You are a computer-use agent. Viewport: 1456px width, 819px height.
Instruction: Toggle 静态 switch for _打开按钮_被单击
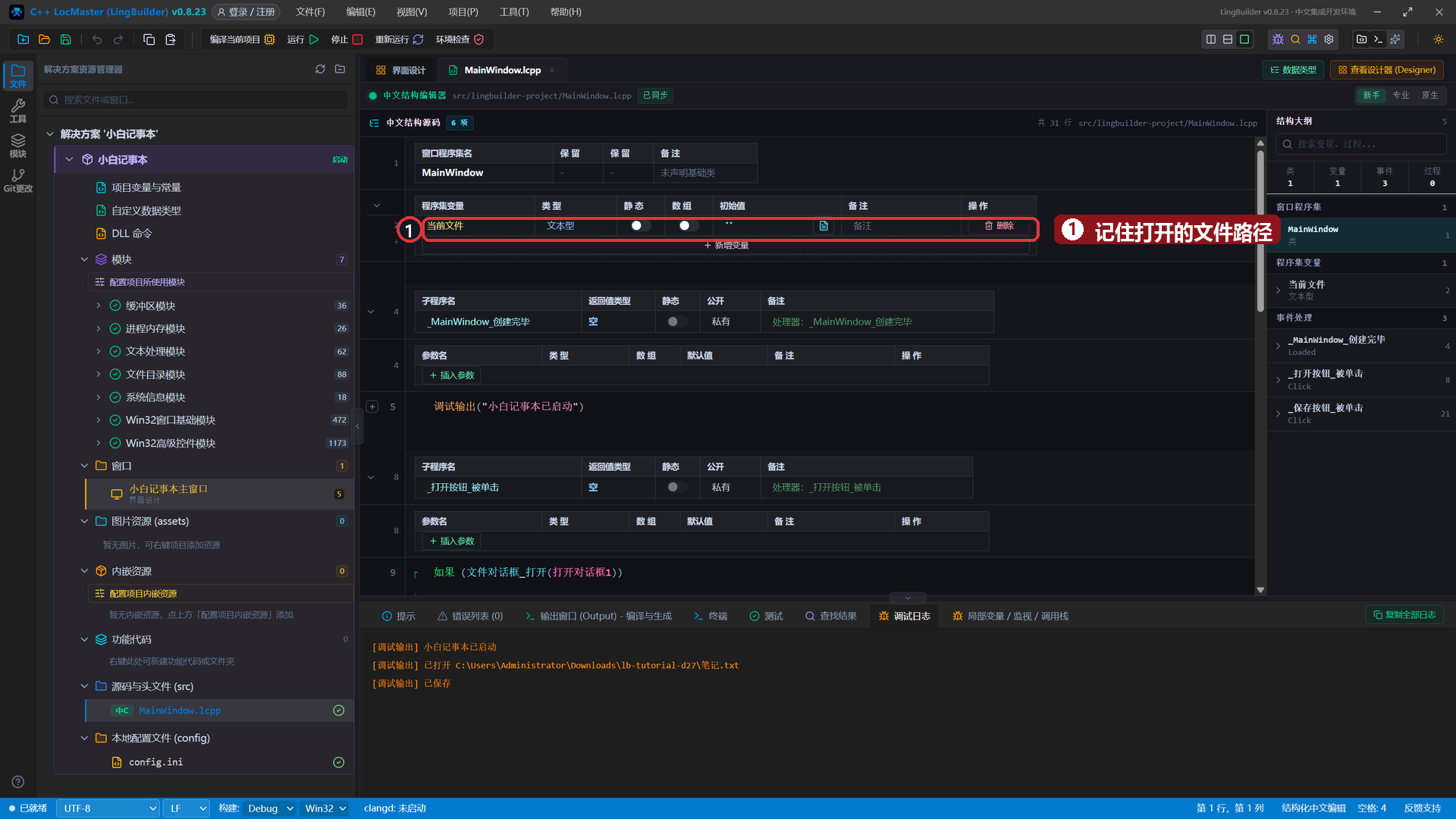676,487
